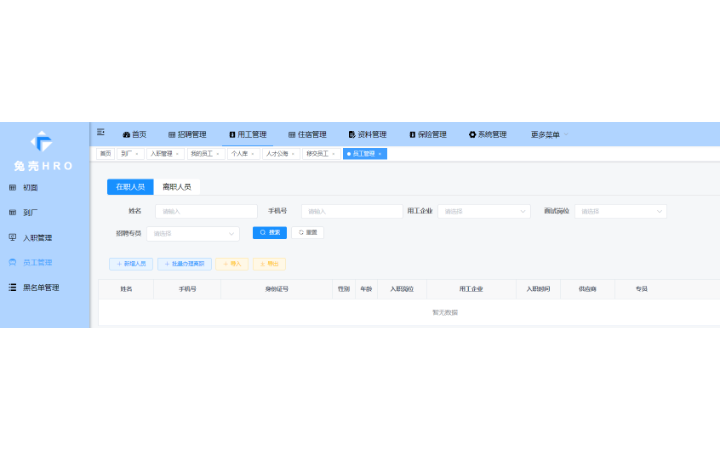Select 招聘管理 in top menu
The width and height of the screenshot is (720, 450).
click(x=187, y=135)
